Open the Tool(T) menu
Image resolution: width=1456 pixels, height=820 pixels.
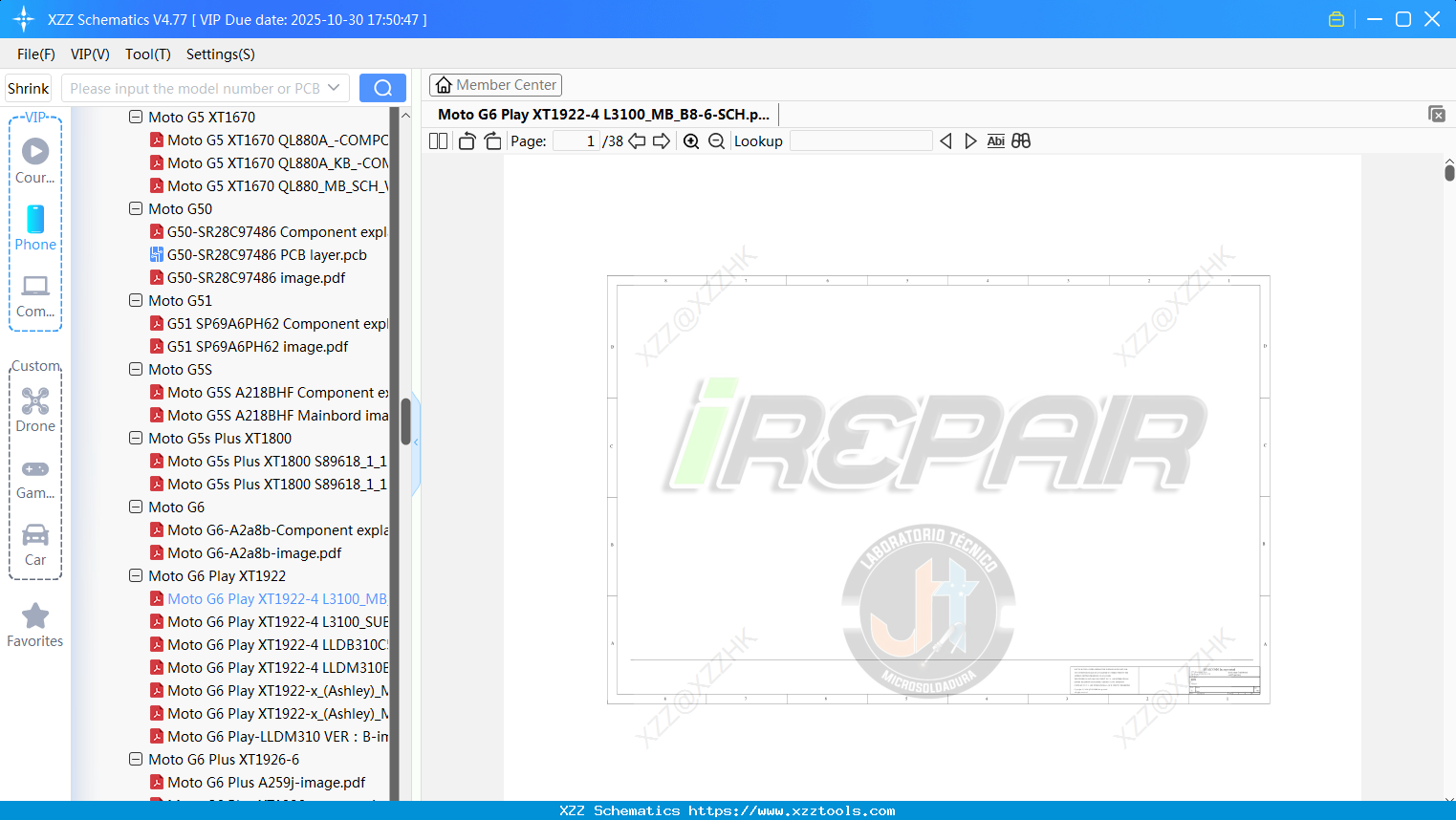148,54
